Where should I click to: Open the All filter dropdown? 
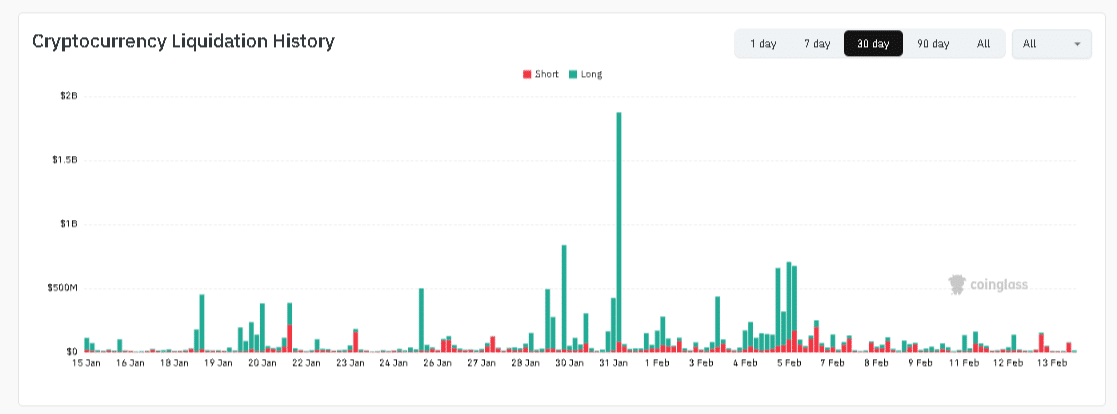tap(1051, 44)
